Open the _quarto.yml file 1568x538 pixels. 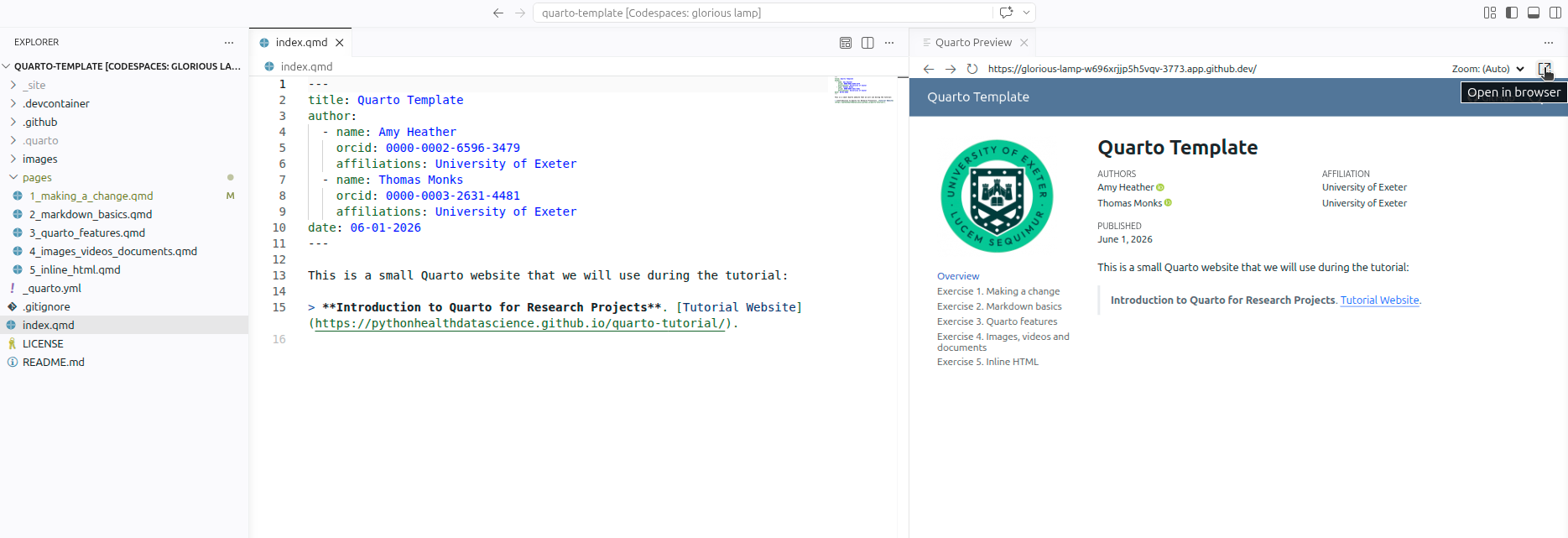click(124, 288)
